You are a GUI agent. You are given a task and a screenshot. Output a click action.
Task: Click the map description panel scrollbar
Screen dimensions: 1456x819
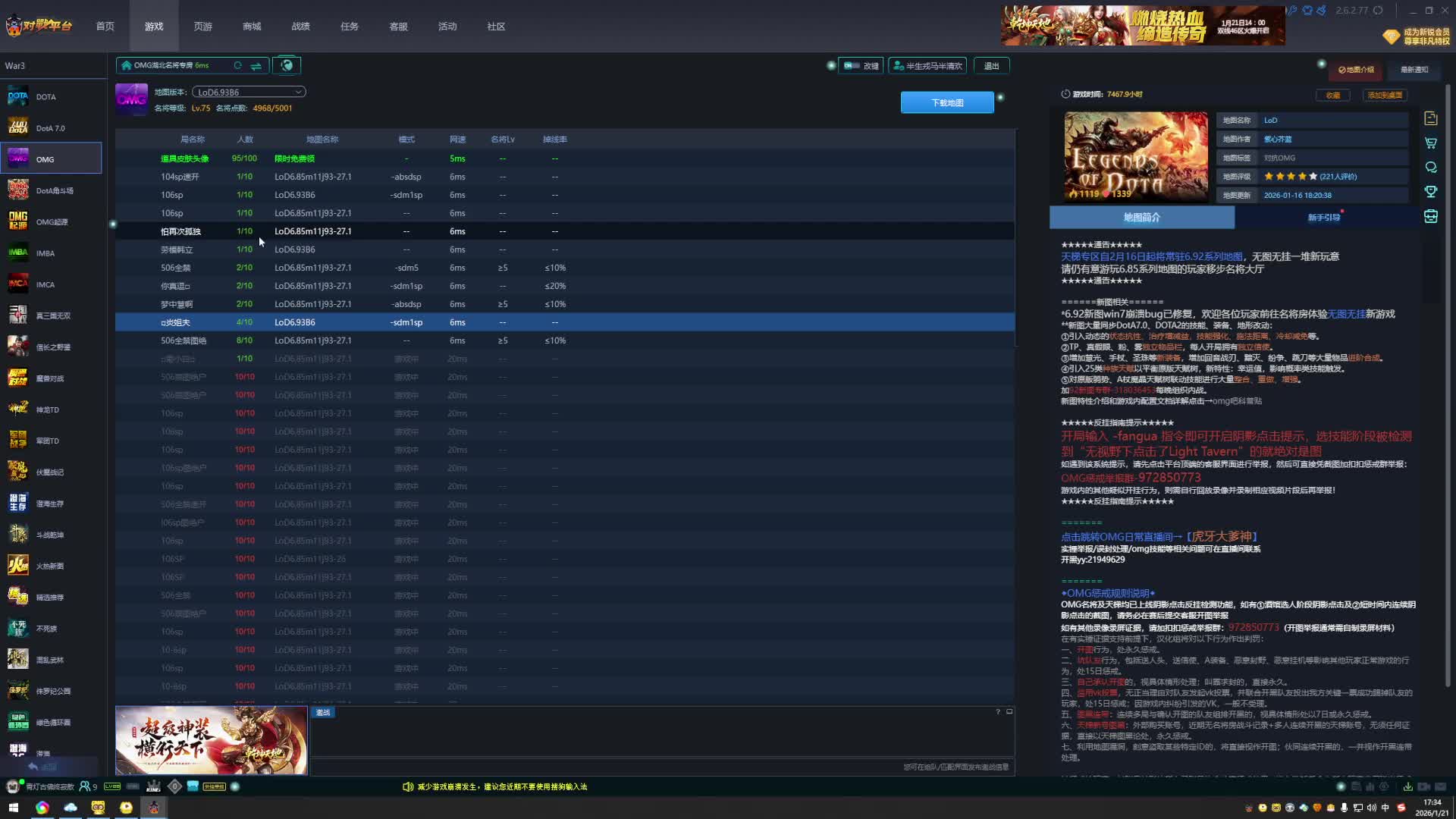point(1448,379)
